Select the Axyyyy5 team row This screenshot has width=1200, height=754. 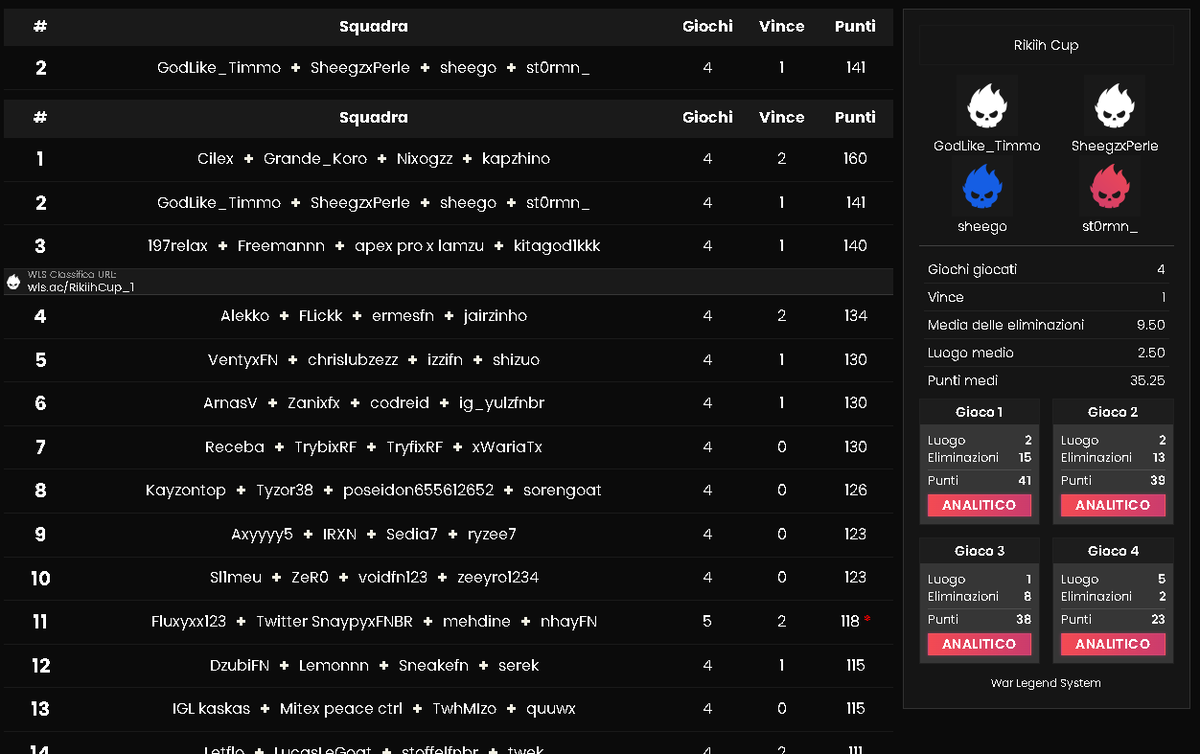pyautogui.click(x=448, y=534)
